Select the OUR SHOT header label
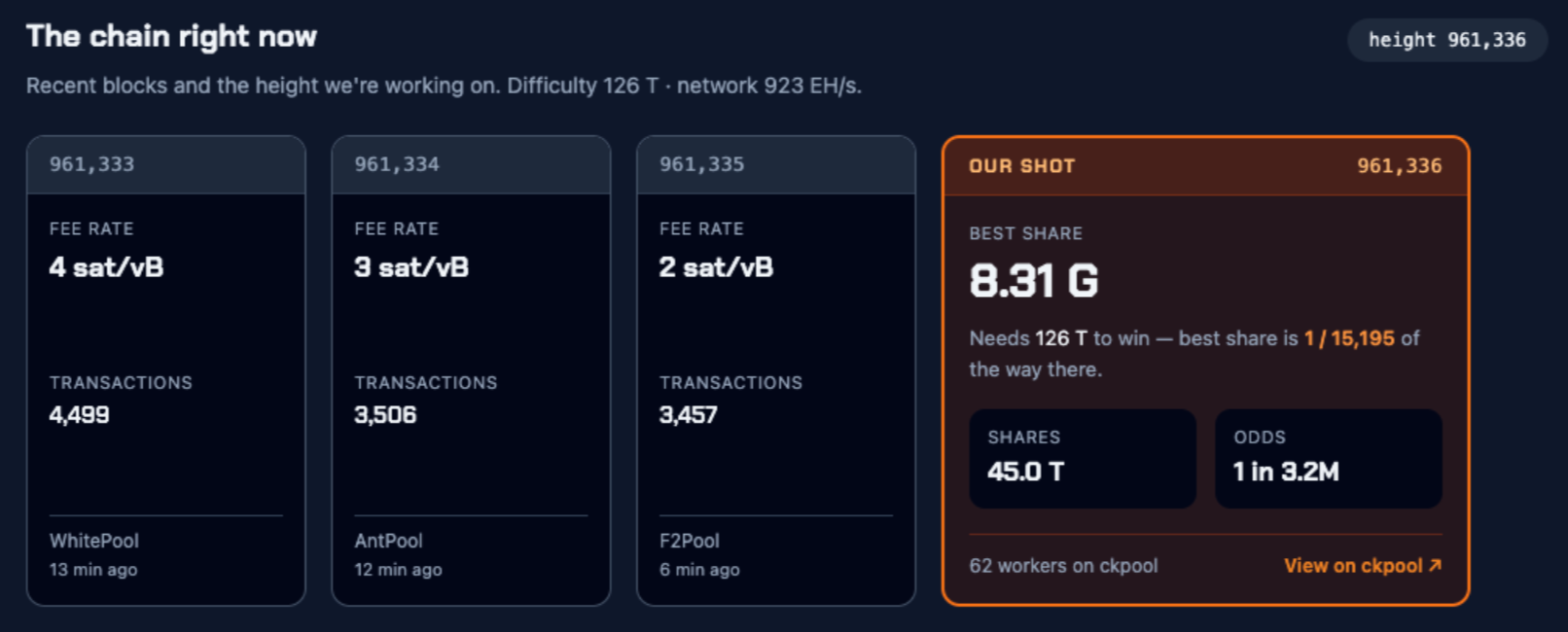This screenshot has height=632, width=1568. click(1021, 166)
